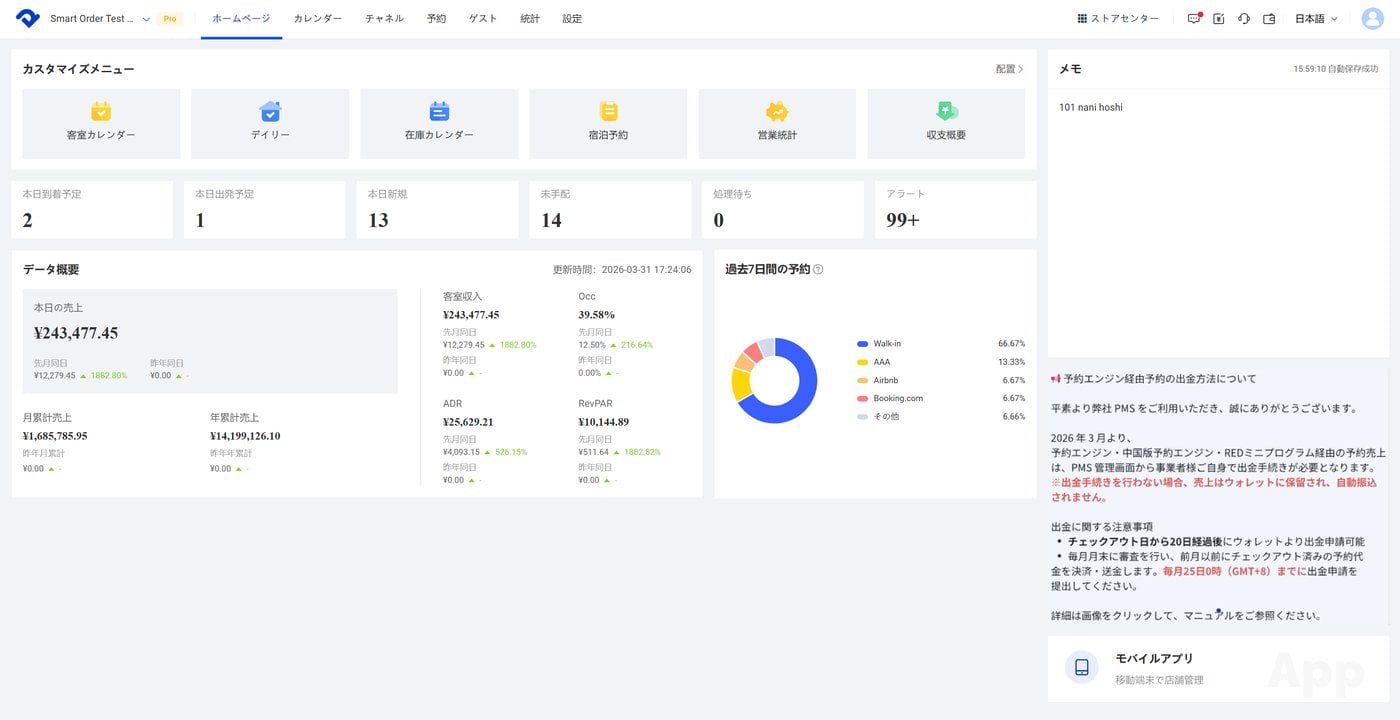Expand the 日本語 language dropdown
The image size is (1400, 720).
point(1316,19)
